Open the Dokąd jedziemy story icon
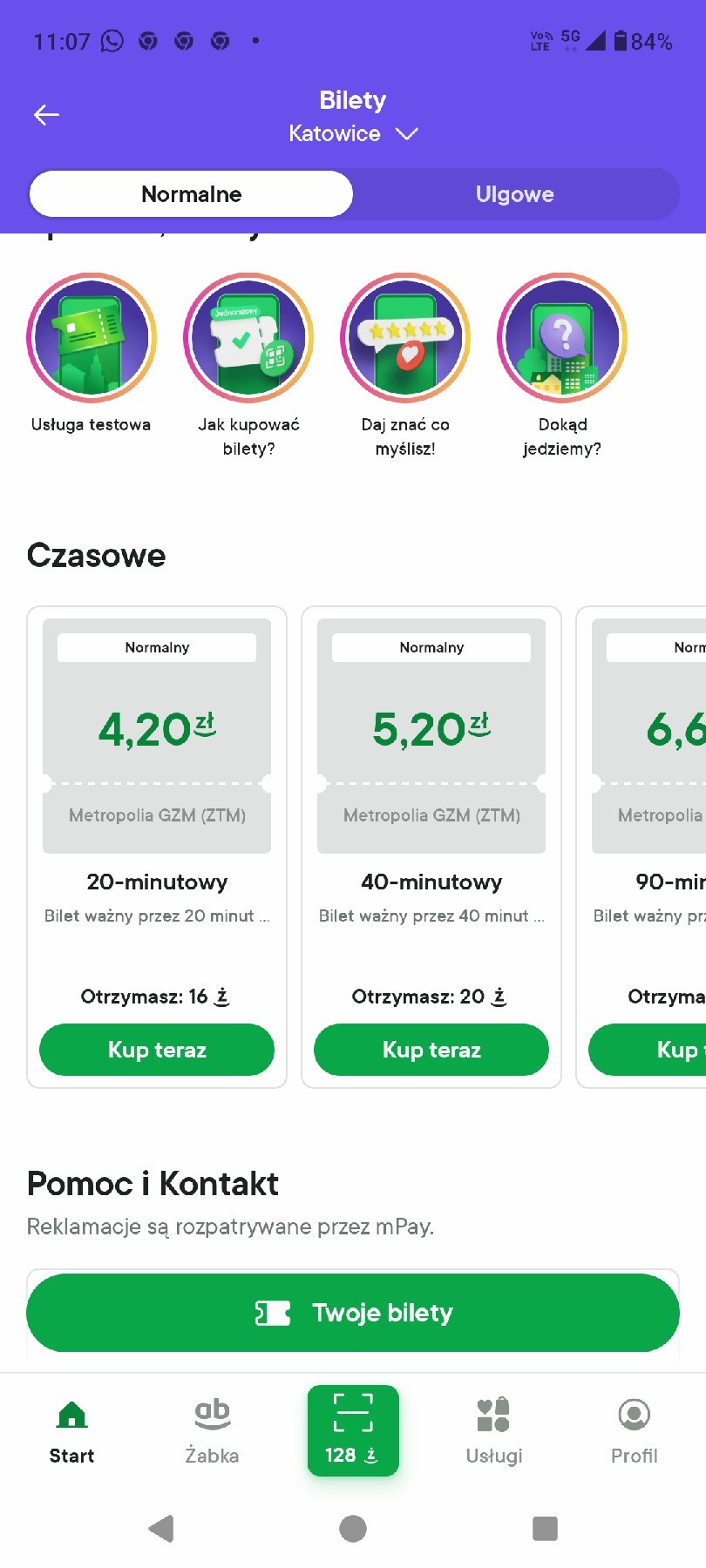 click(562, 338)
